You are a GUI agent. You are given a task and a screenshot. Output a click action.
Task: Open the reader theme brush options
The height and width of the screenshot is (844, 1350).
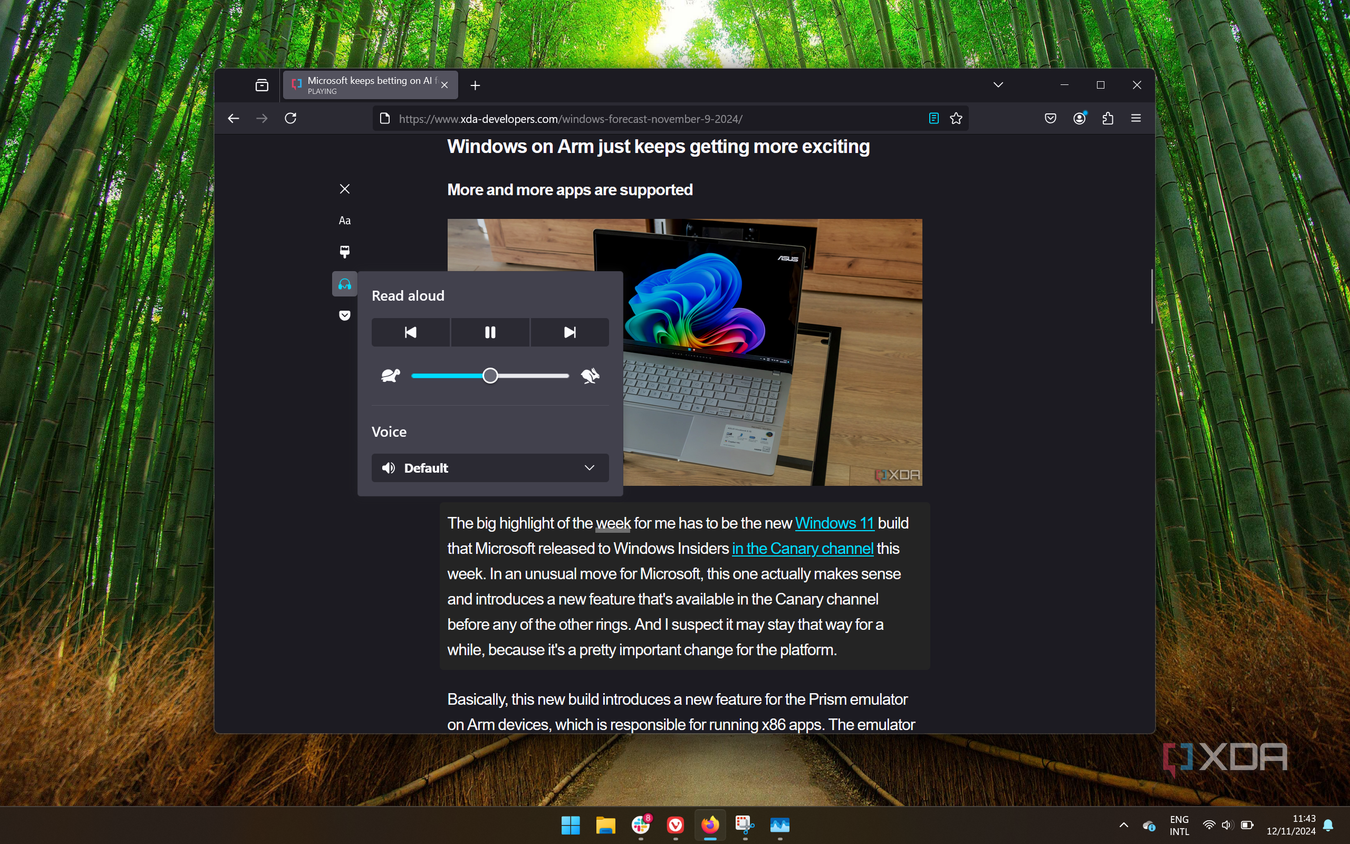click(344, 252)
